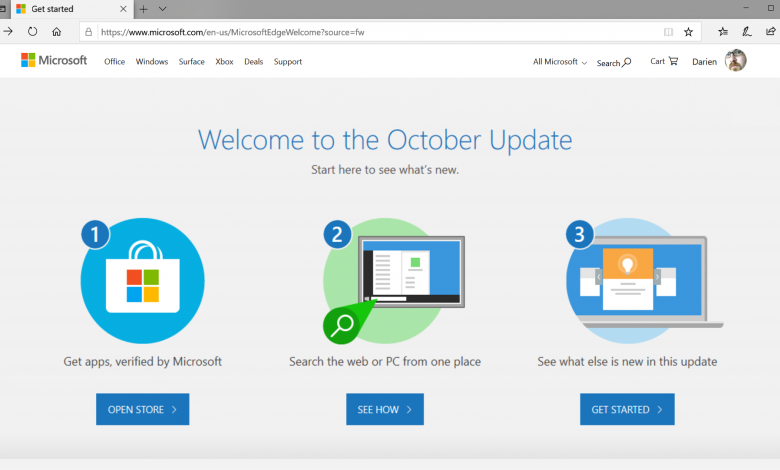Image resolution: width=780 pixels, height=470 pixels.
Task: Click the Add notes pen icon
Action: click(747, 32)
